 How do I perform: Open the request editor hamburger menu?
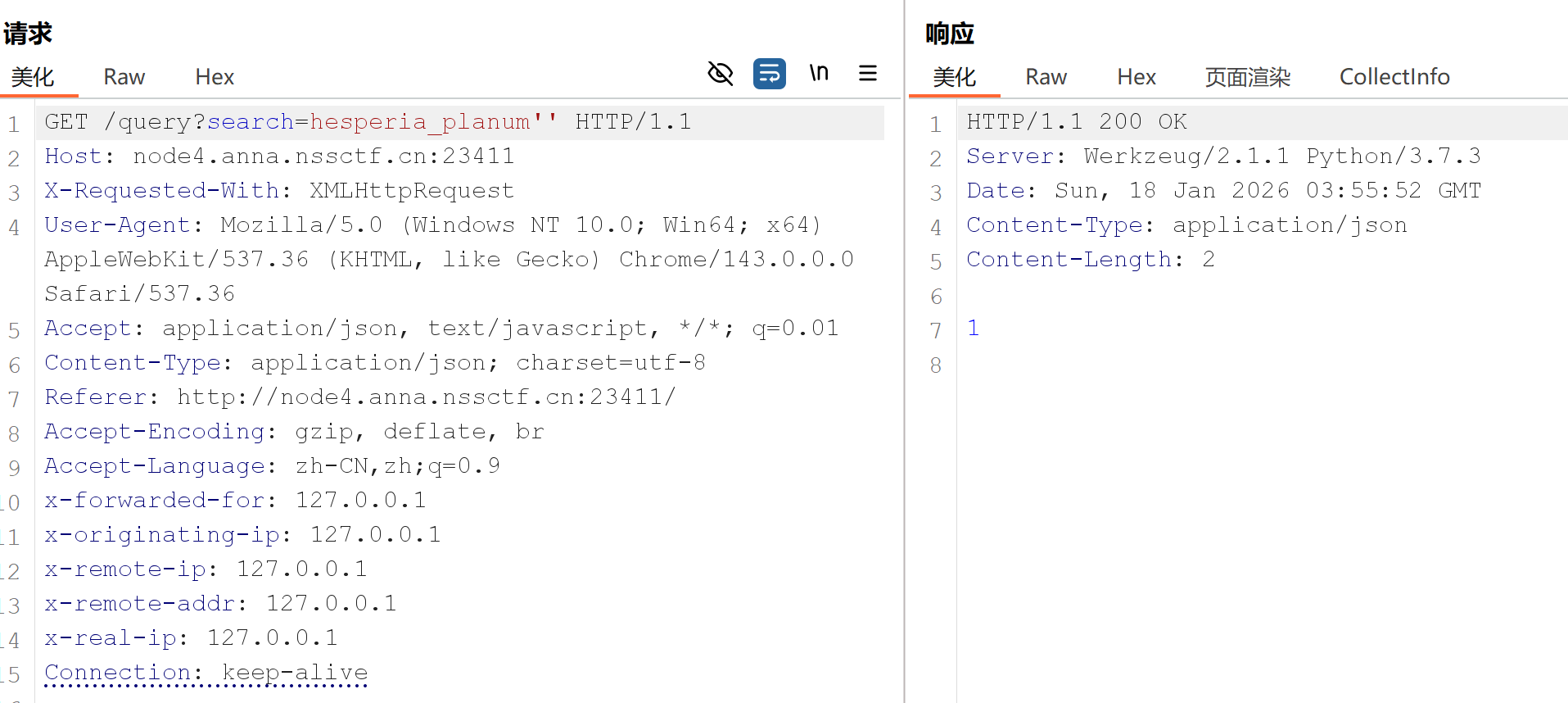(868, 75)
